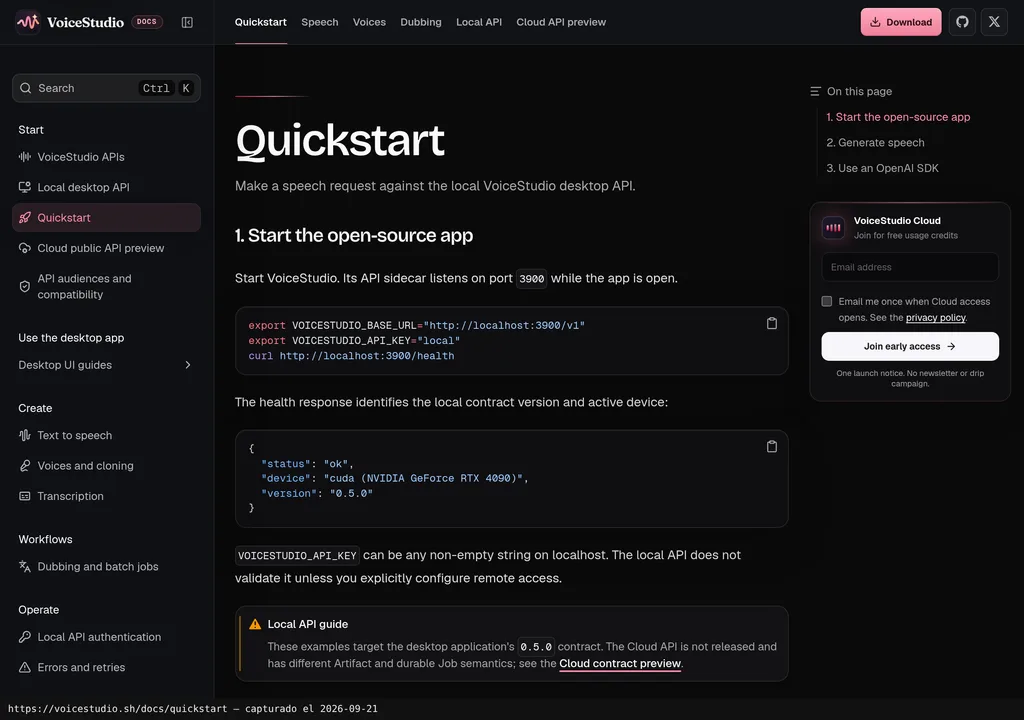Open Dubbing and batch jobs page

point(106,566)
